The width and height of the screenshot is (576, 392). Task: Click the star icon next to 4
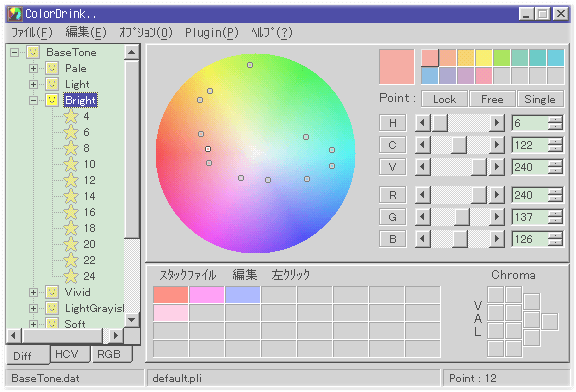[x=71, y=116]
